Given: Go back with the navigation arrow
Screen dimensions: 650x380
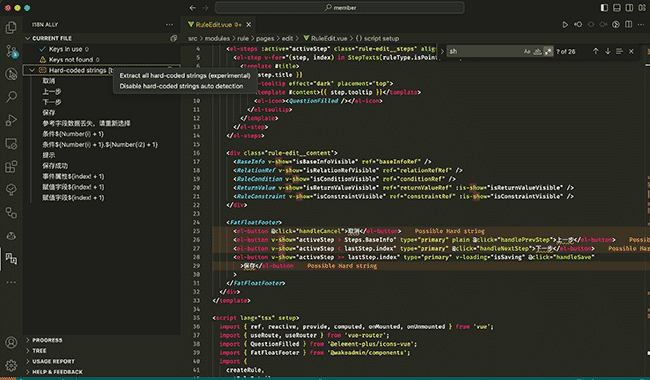Looking at the screenshot, I should tap(193, 7).
